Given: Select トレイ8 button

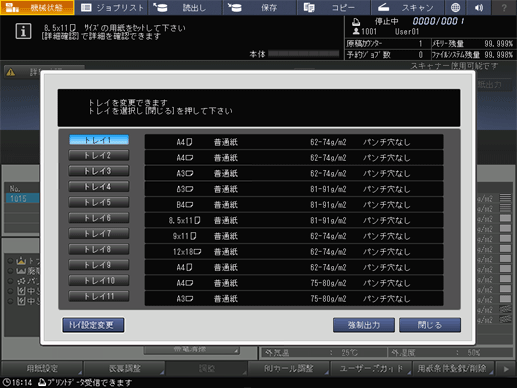Looking at the screenshot, I should click(x=99, y=249).
